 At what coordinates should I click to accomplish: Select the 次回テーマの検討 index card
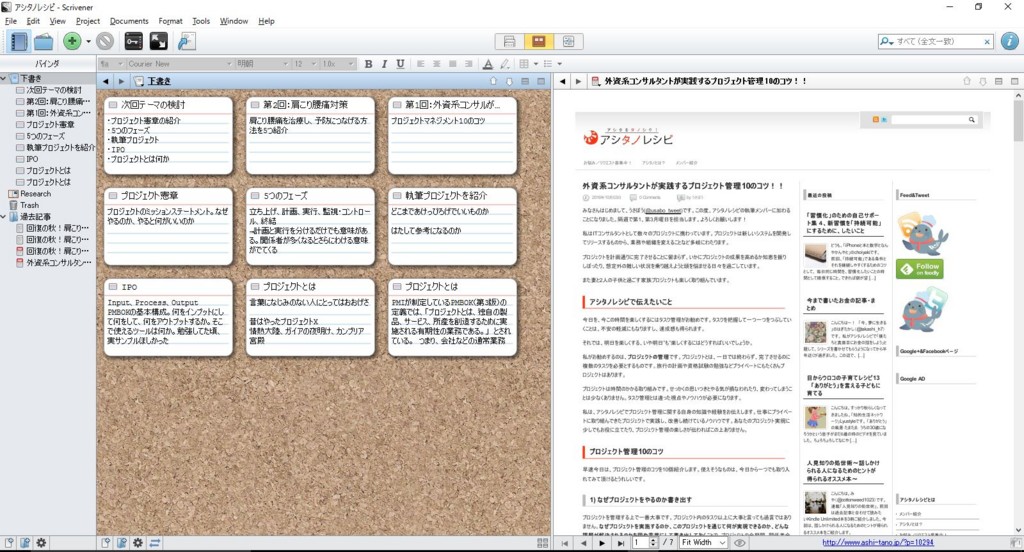[x=168, y=136]
